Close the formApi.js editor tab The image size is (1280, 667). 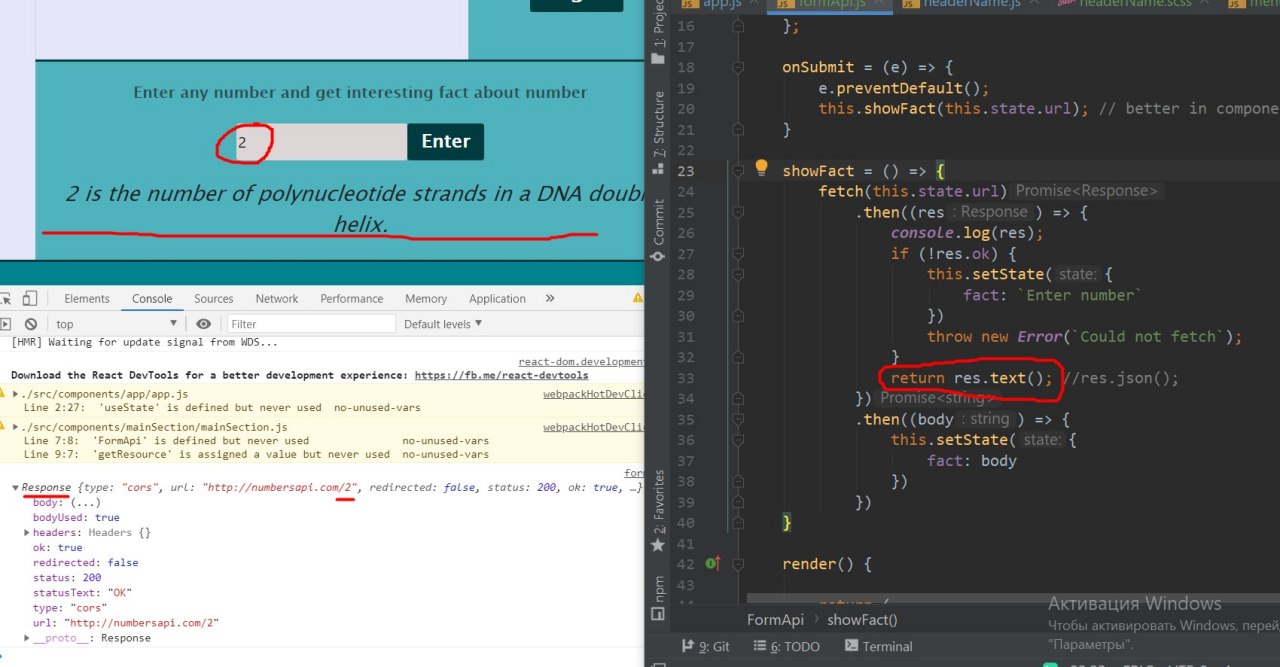click(880, 4)
